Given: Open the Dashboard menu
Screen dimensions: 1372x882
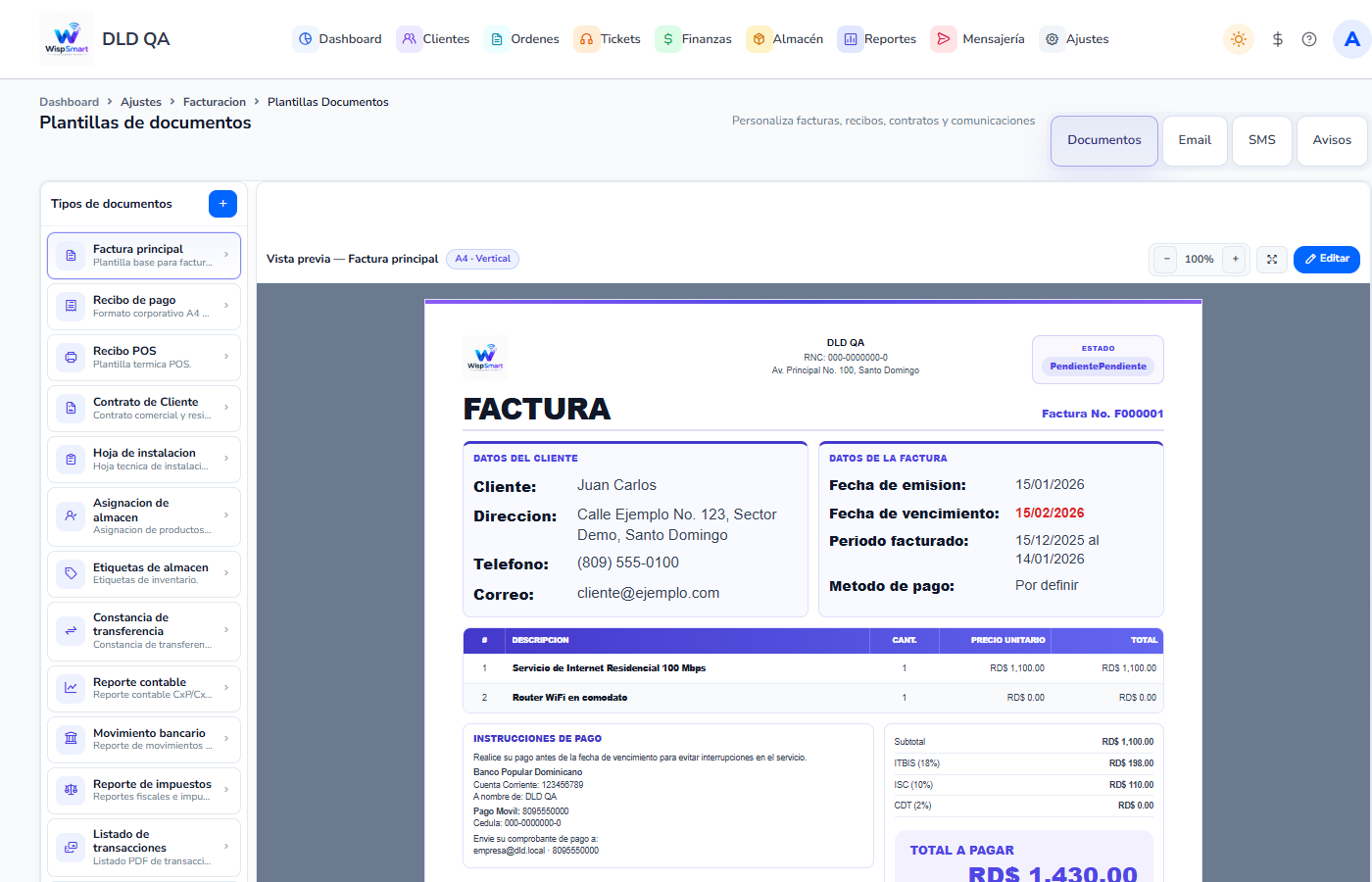Looking at the screenshot, I should coord(339,39).
